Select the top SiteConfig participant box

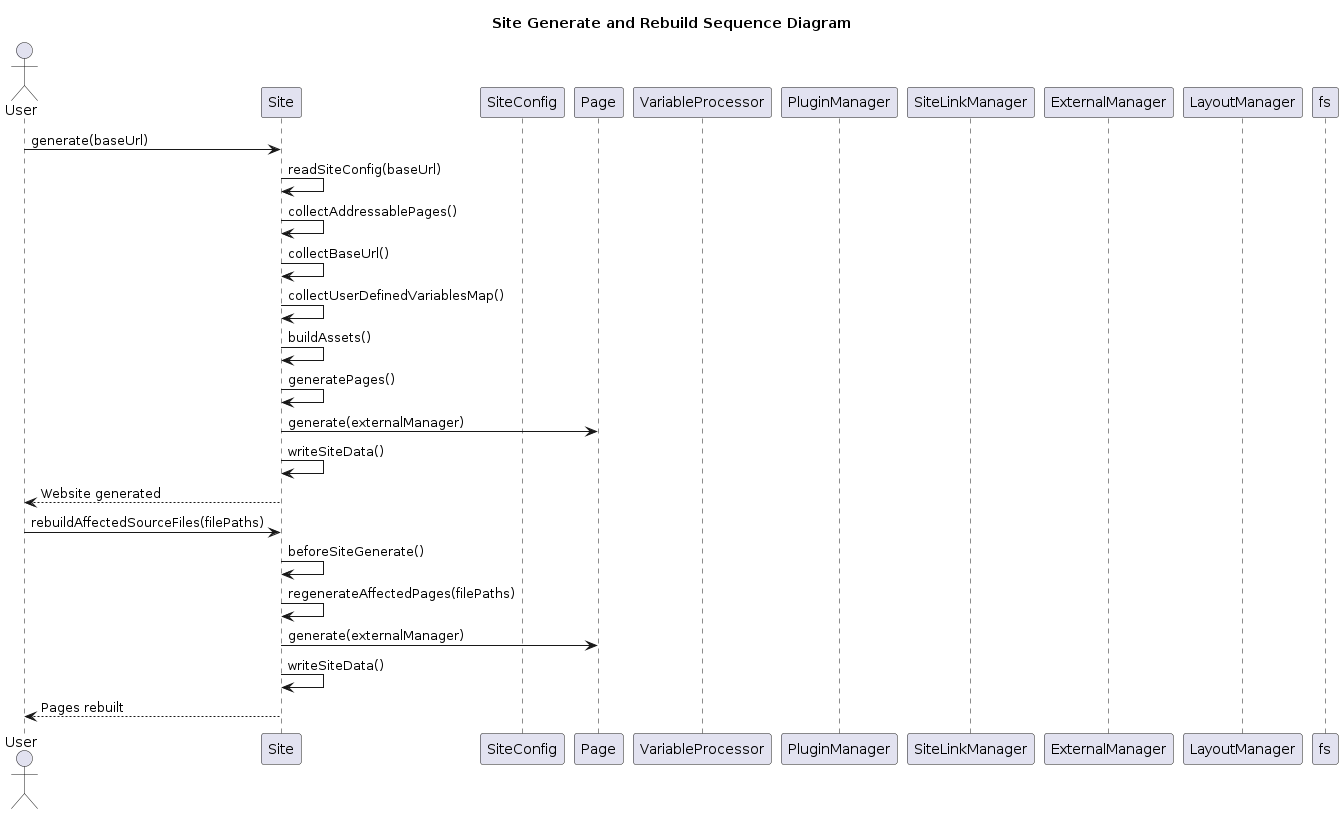point(521,102)
